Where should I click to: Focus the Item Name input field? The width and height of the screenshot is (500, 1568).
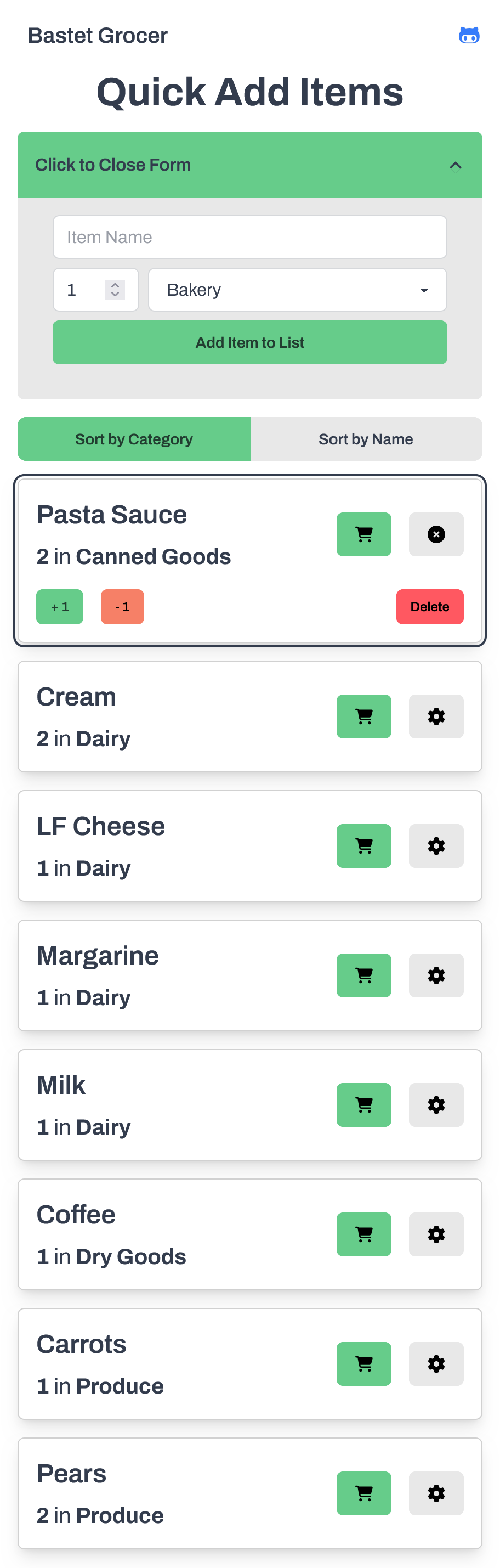249,238
